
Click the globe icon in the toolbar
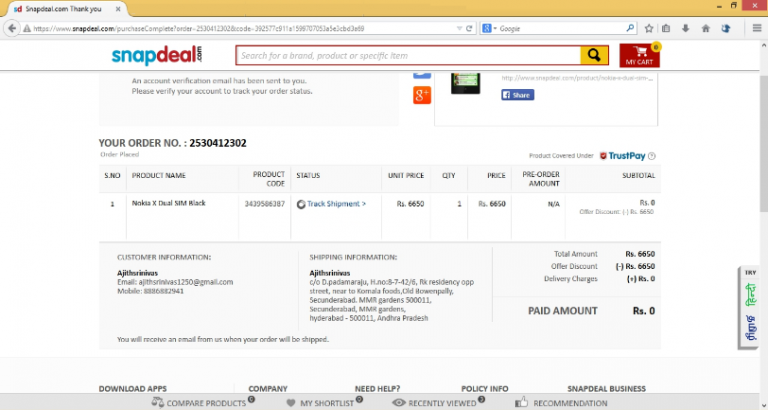point(726,28)
